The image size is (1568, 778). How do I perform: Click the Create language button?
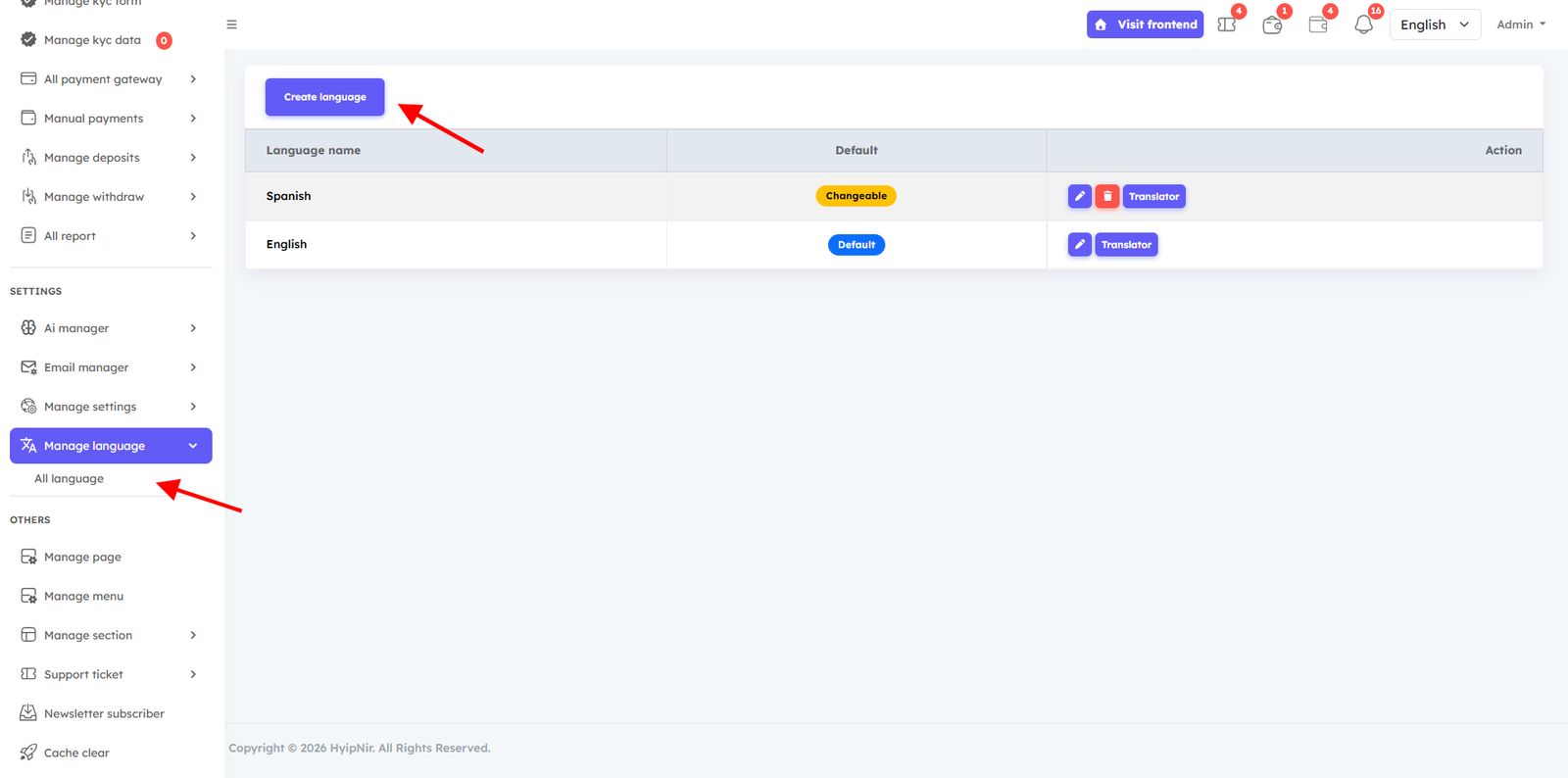tap(324, 96)
